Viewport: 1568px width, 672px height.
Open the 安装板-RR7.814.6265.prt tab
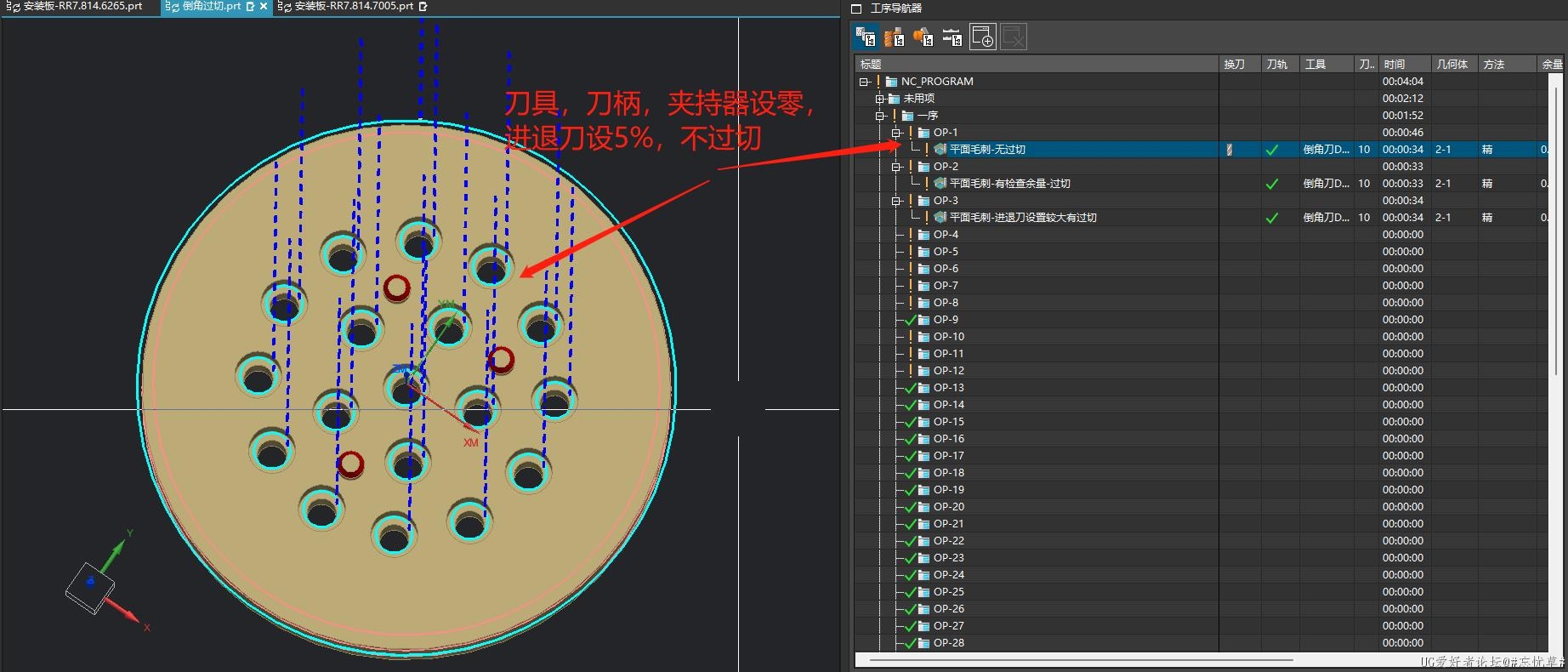pos(82,6)
